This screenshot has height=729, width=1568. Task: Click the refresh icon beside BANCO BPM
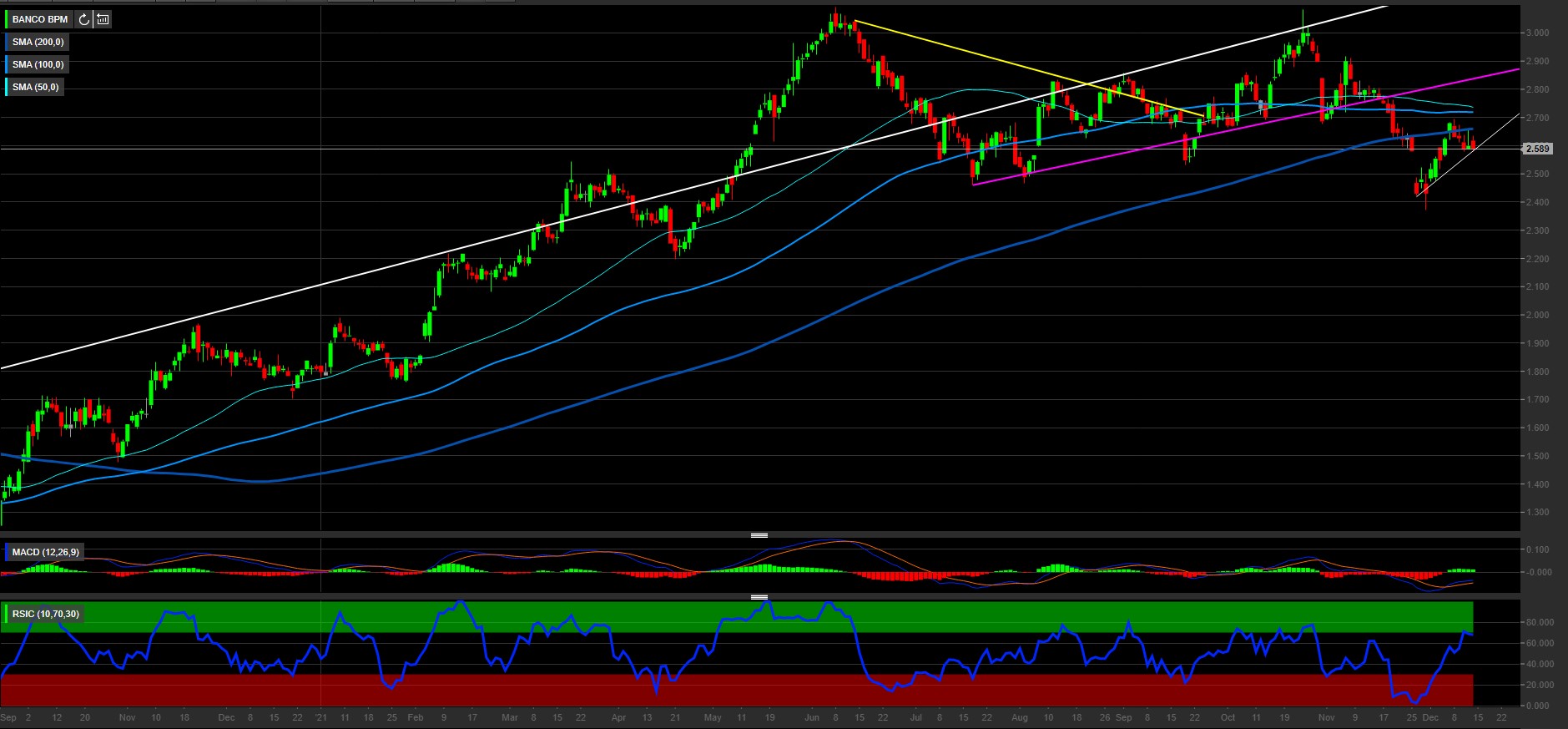point(83,19)
